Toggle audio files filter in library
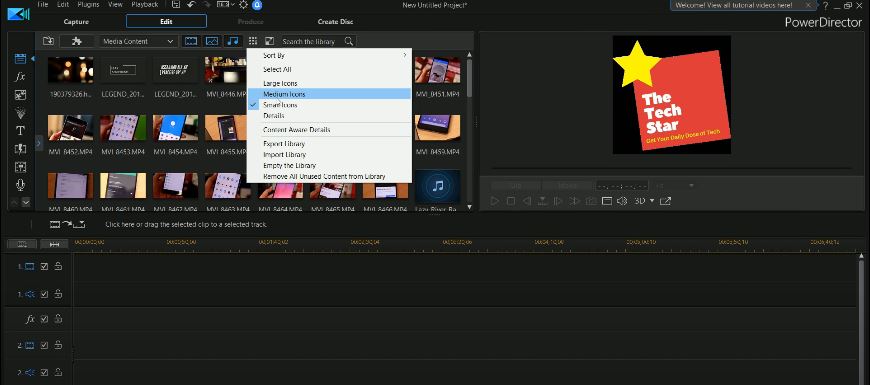The image size is (870, 385). tap(233, 41)
